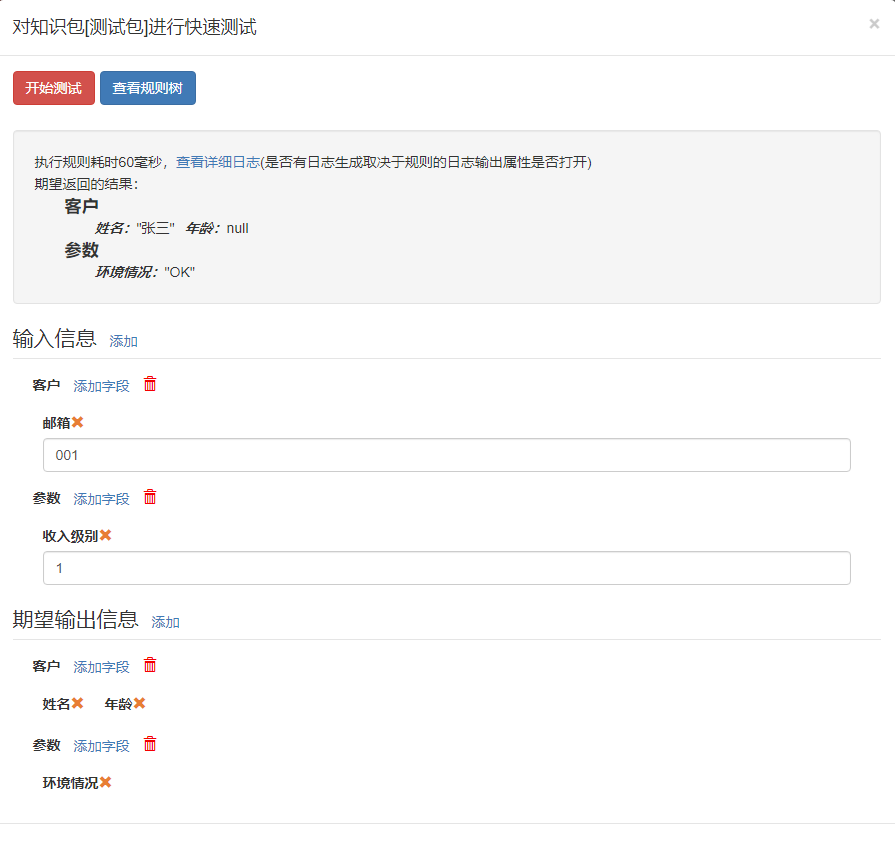Click 添加字段 for input 客户
Screen dimensions: 895x850
[102, 386]
